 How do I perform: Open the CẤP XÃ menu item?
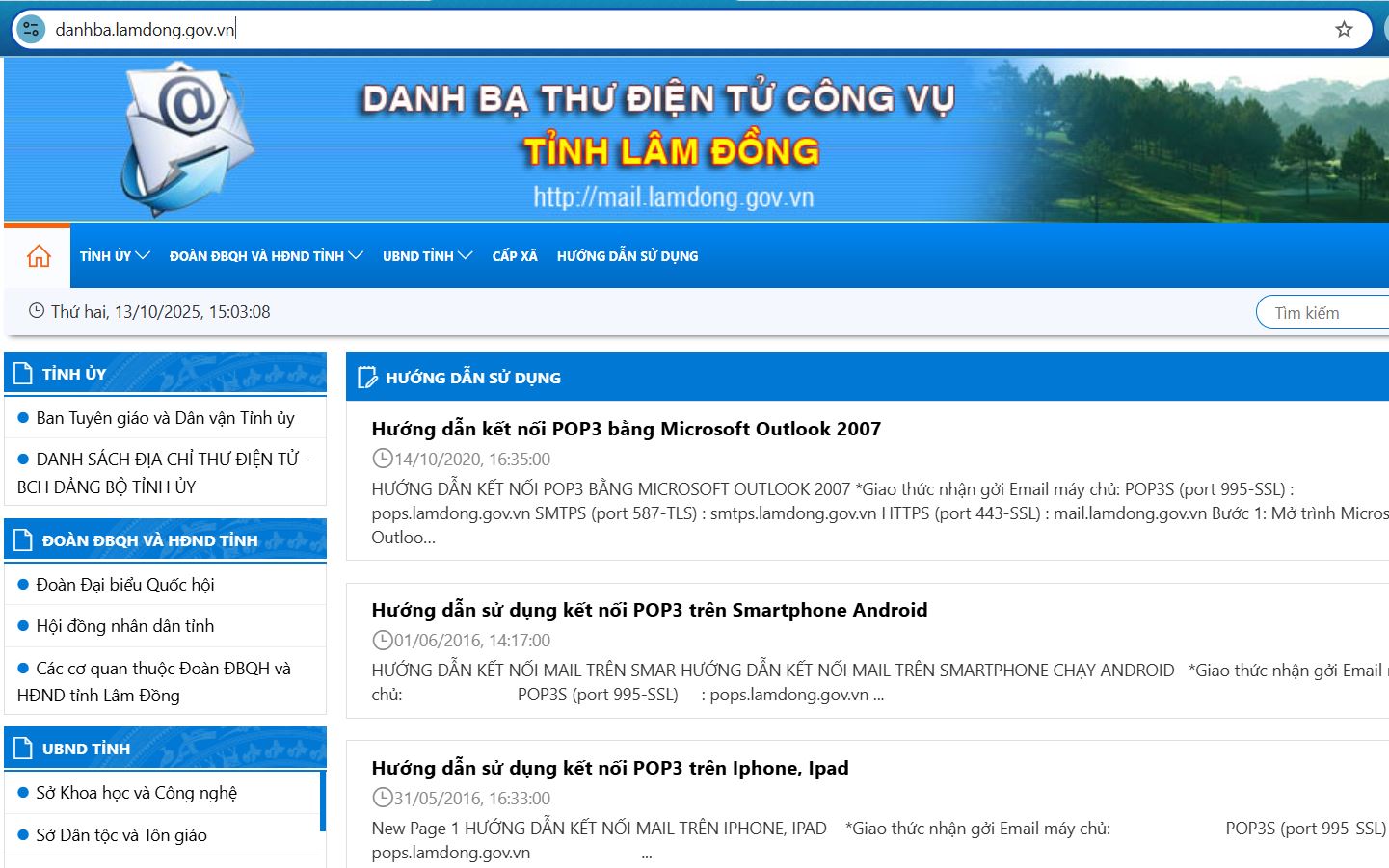515,256
